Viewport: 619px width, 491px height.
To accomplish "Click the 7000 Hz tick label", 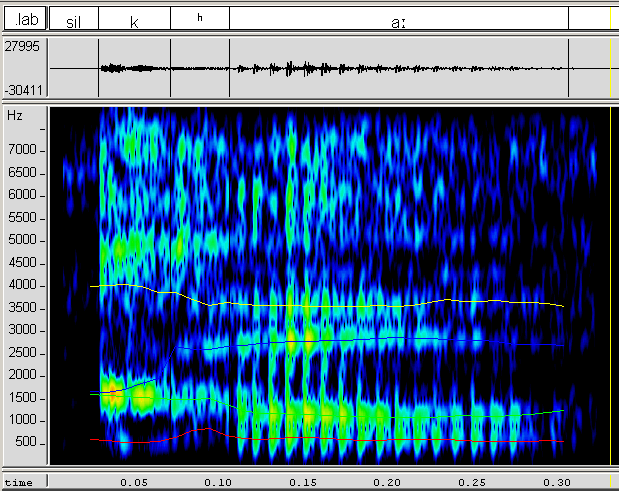I will 24,150.
